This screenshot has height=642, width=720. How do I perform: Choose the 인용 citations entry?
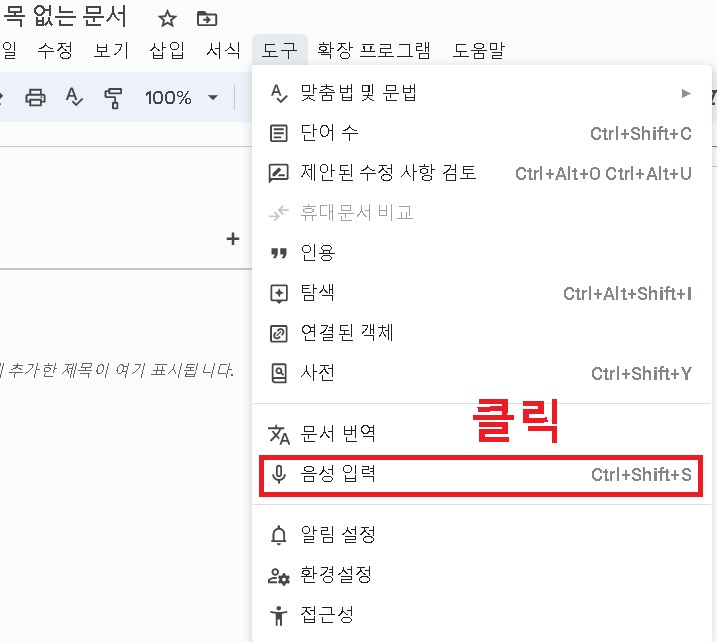coord(482,253)
